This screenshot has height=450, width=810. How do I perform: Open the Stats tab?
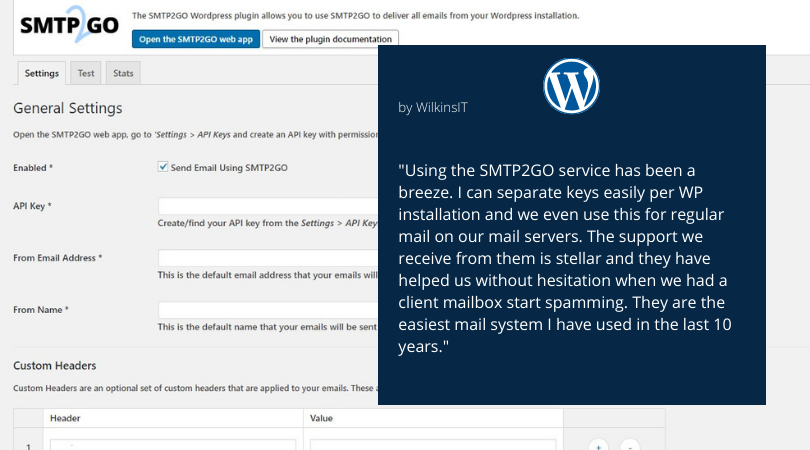(x=123, y=73)
